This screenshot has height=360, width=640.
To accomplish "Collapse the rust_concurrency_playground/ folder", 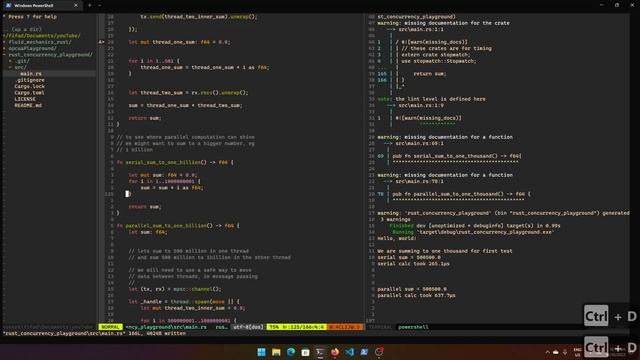I will pyautogui.click(x=50, y=55).
